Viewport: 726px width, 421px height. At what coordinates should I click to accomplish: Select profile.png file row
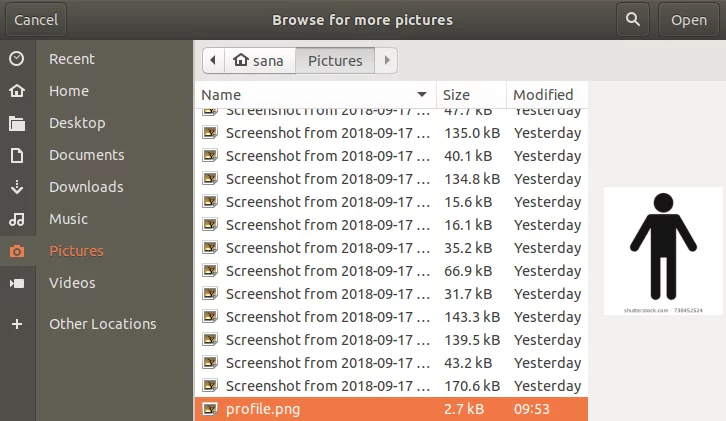(390, 409)
